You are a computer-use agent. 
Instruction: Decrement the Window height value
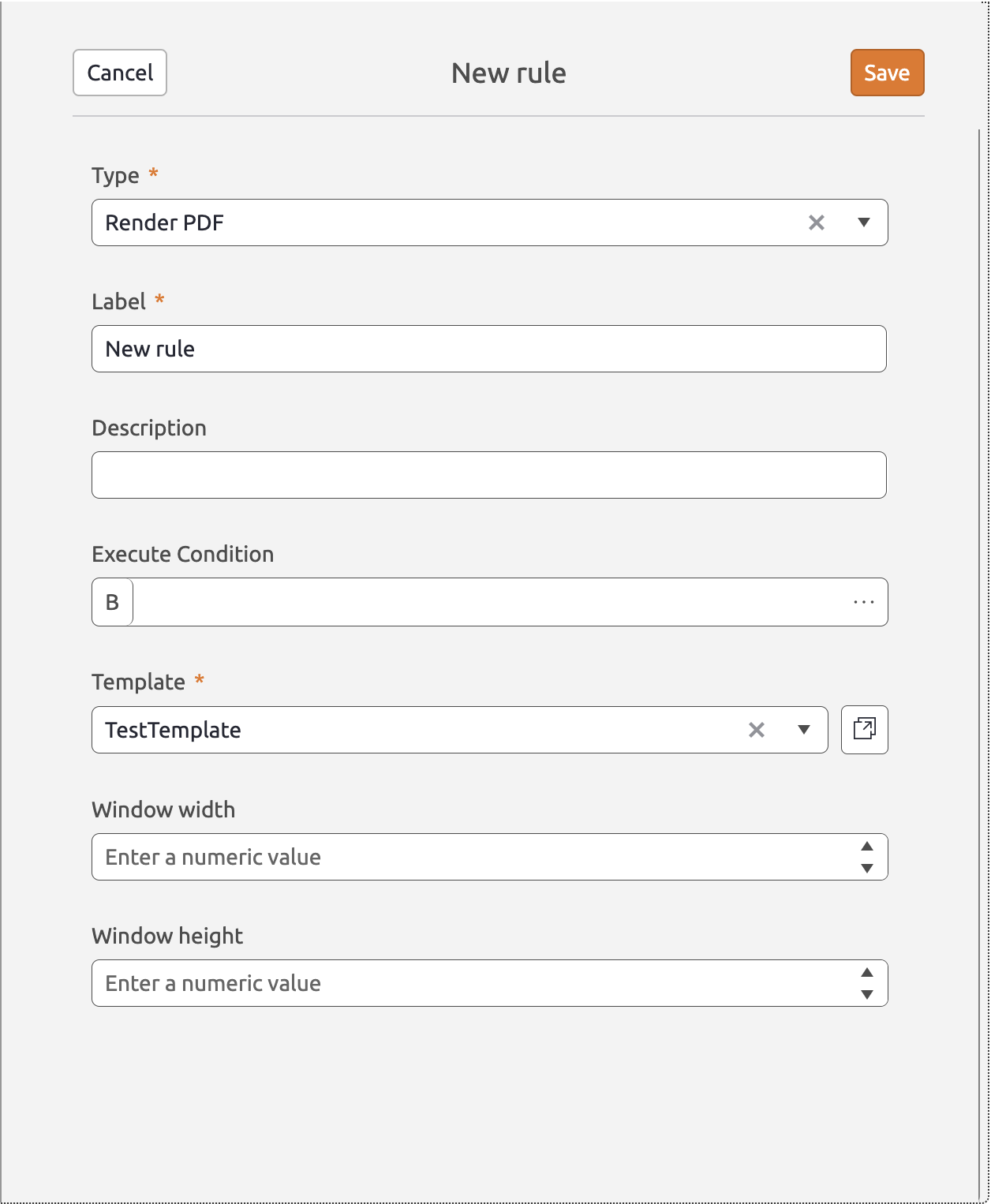(866, 994)
